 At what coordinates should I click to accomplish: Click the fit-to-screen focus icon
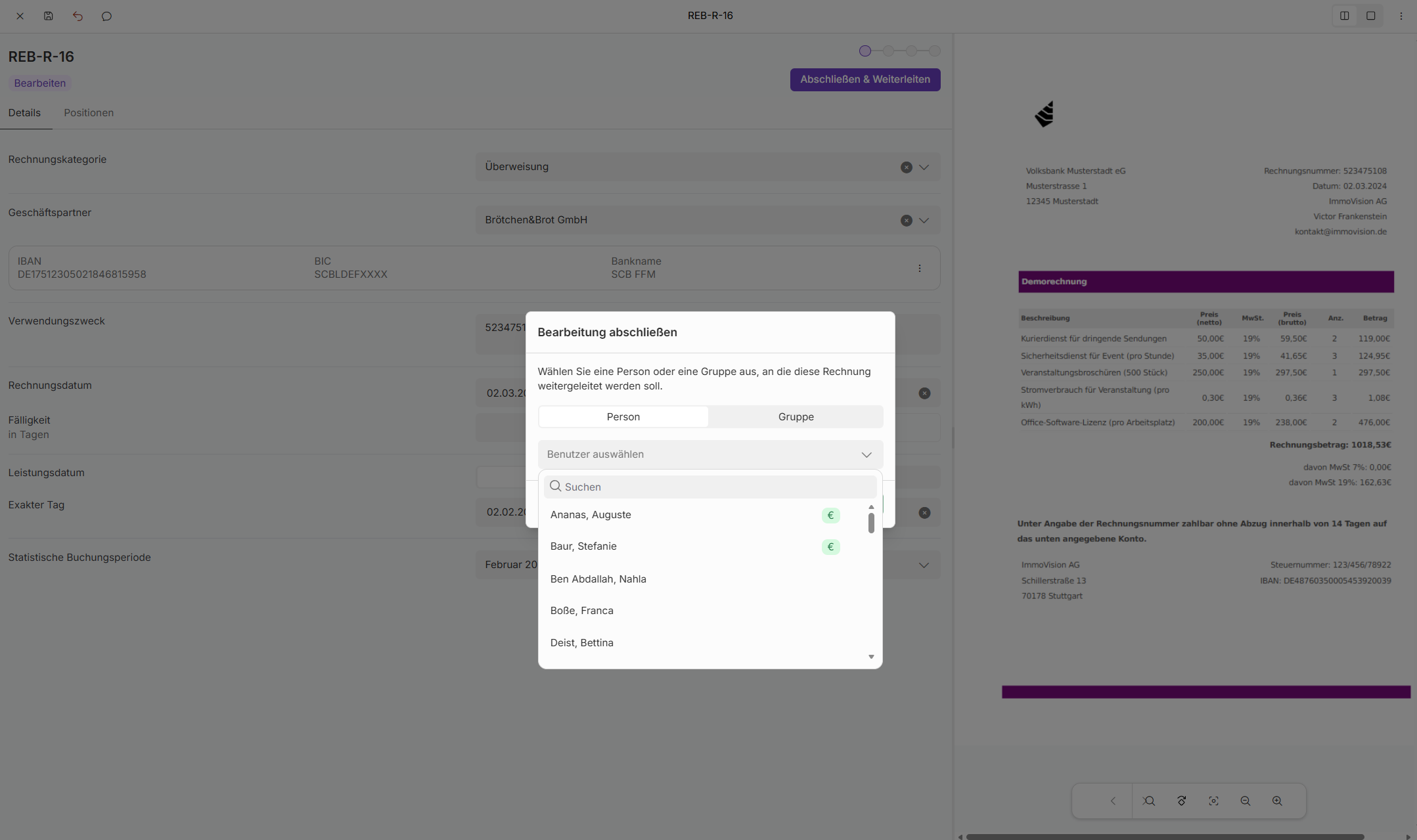click(1213, 801)
